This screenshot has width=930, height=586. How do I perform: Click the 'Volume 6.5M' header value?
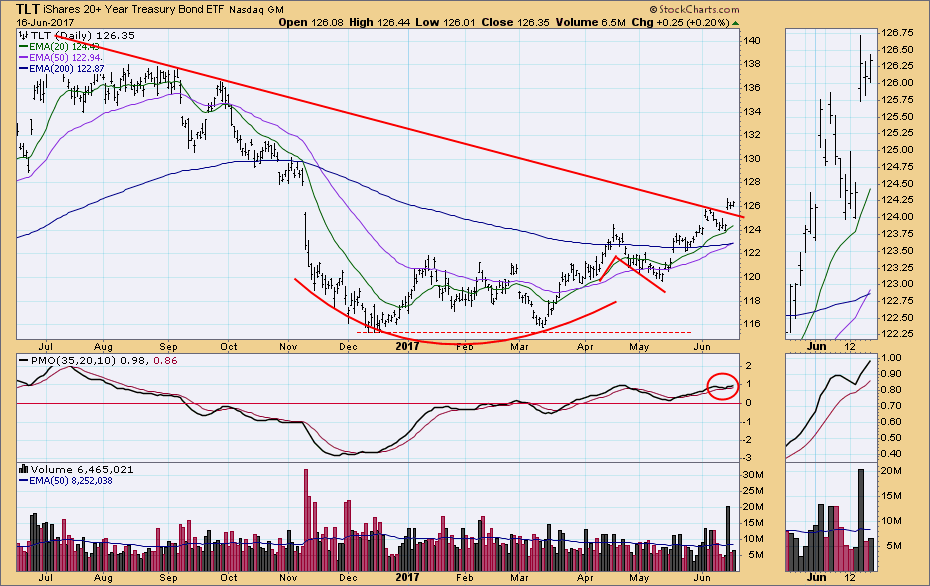(x=590, y=23)
